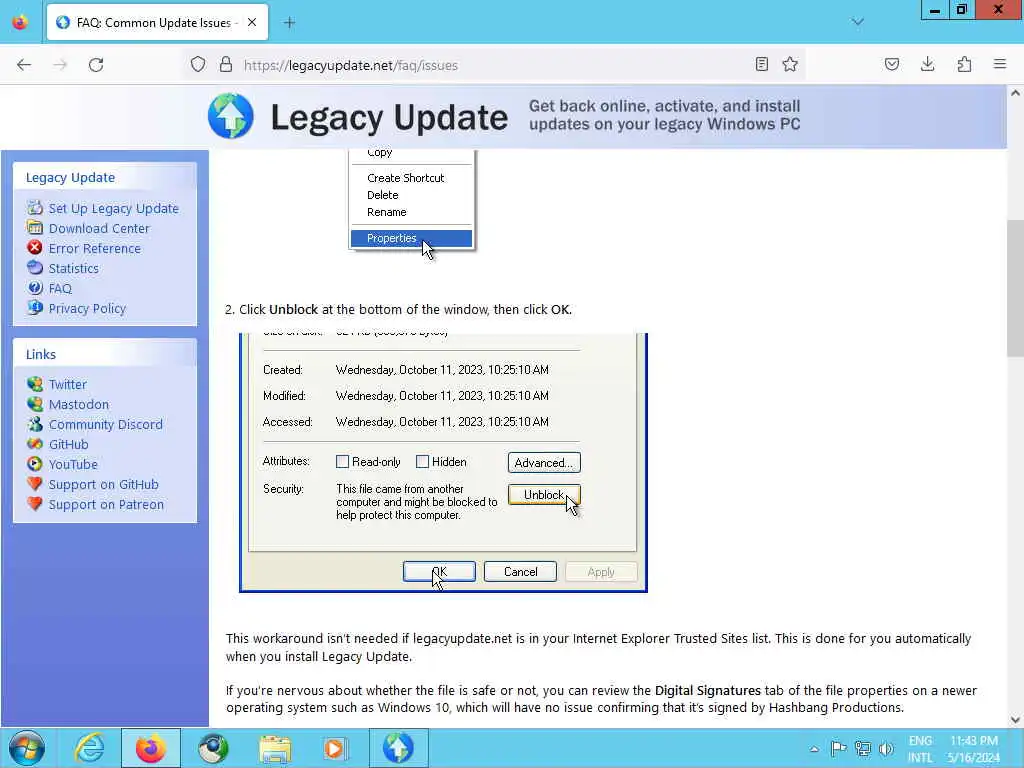
Task: Reload the page with the refresh icon
Action: (96, 65)
